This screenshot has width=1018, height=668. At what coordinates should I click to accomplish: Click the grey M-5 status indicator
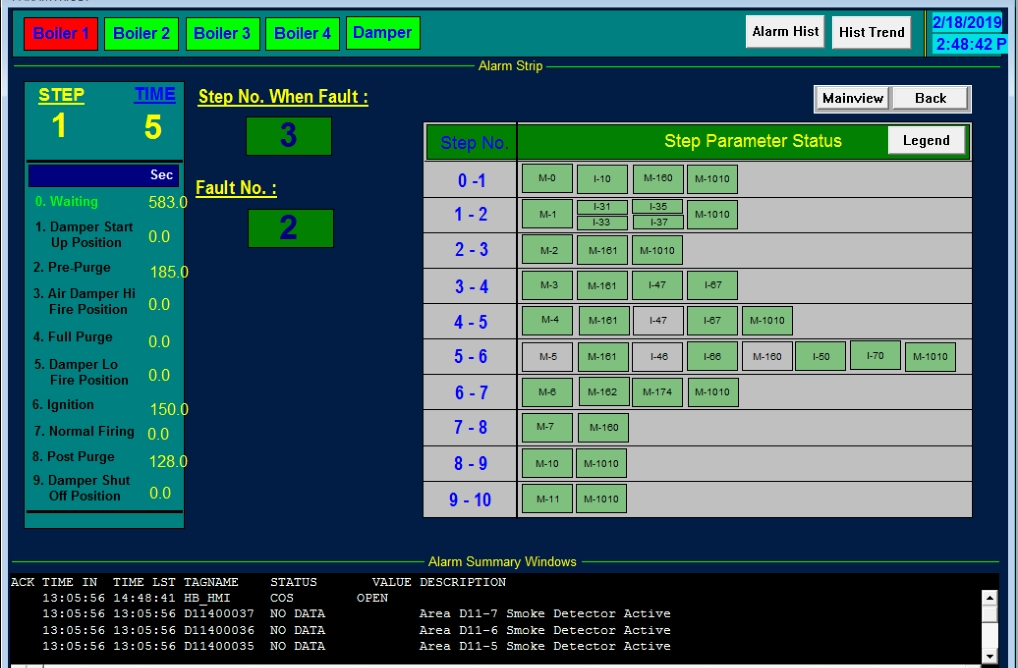point(547,356)
